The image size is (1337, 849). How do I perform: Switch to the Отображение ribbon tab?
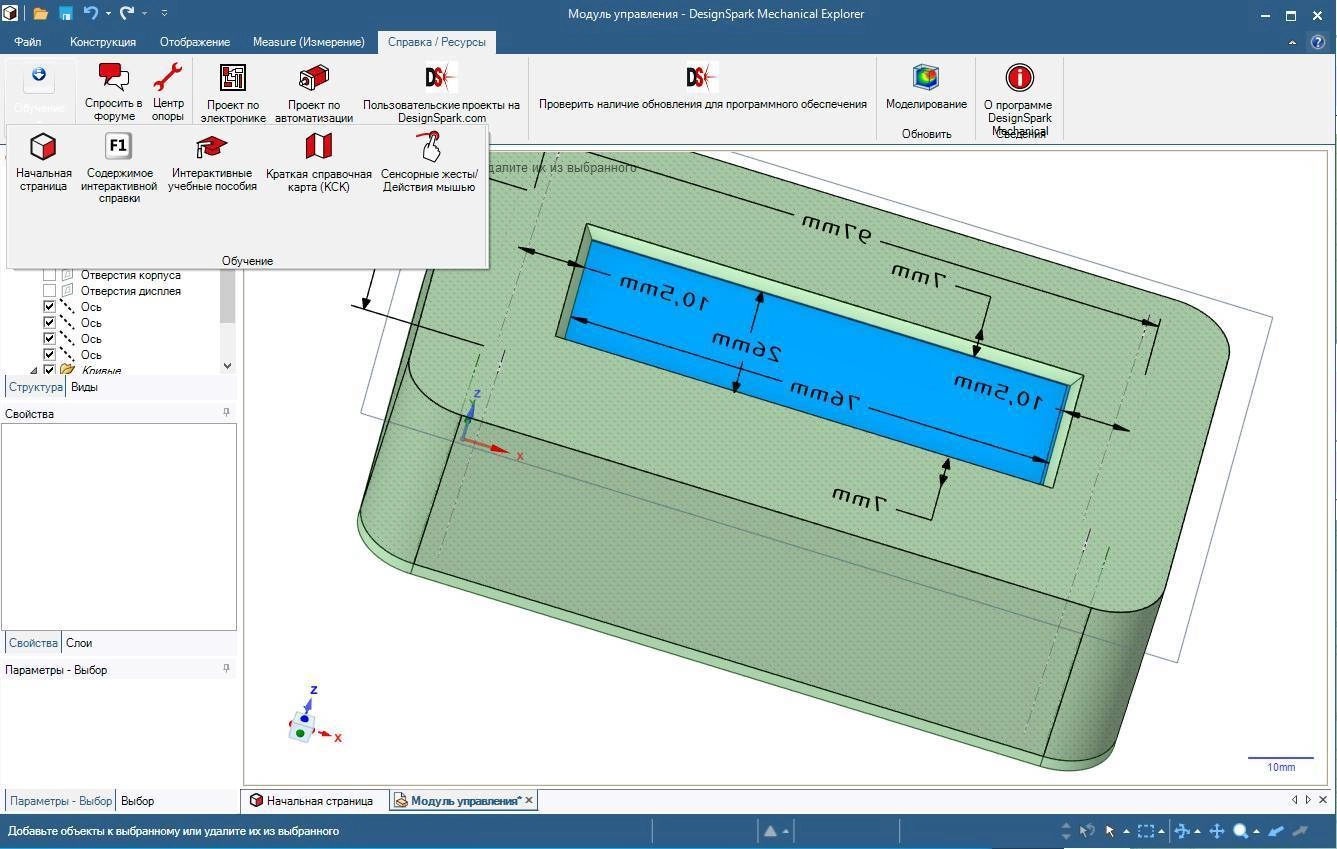tap(195, 42)
